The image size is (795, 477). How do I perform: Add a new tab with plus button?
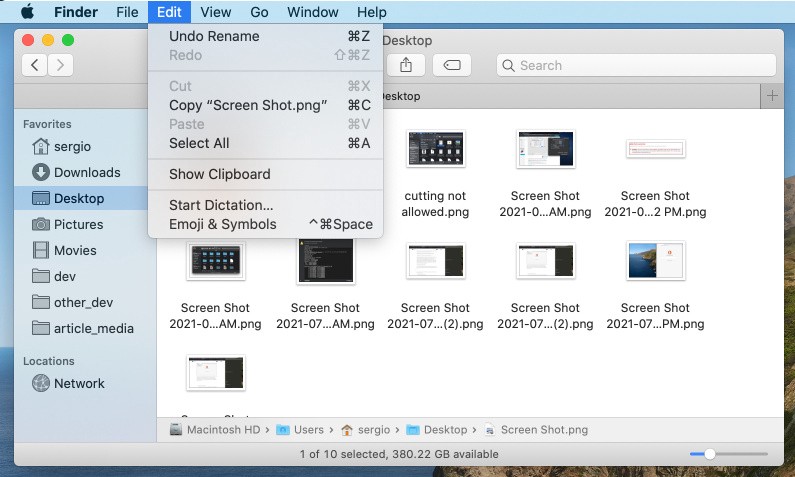771,96
